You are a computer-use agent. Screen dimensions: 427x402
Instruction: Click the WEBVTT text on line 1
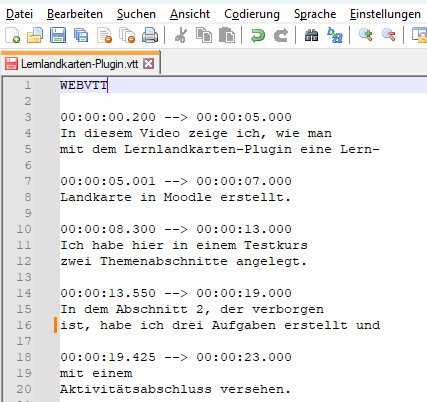click(x=84, y=85)
